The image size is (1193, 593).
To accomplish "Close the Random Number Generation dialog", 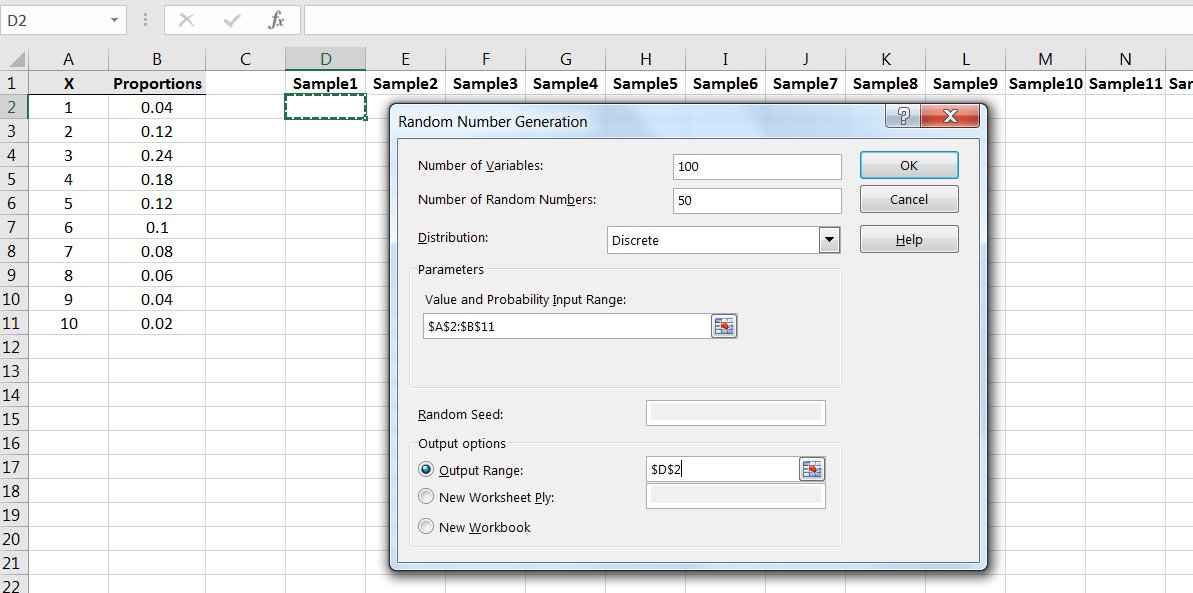I will click(x=948, y=117).
